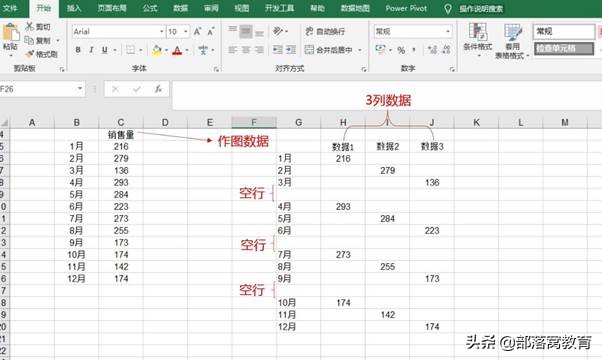Open the File (文件) tab
Viewport: 602px width, 360px height.
pyautogui.click(x=10, y=8)
